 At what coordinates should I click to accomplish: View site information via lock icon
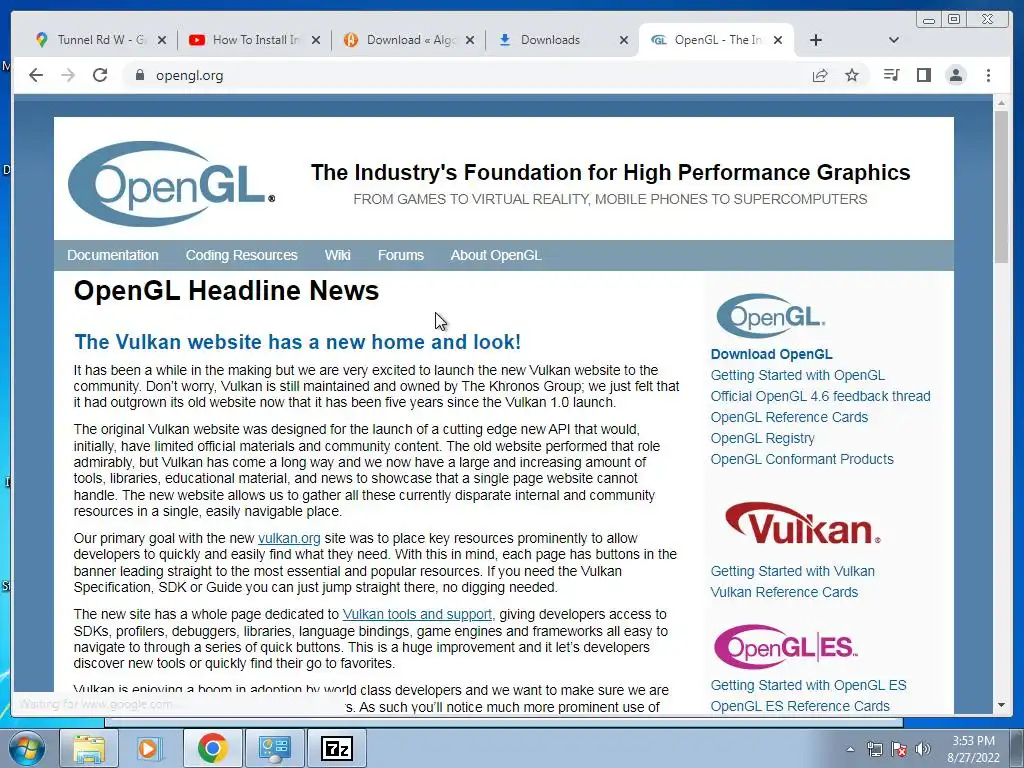(139, 75)
